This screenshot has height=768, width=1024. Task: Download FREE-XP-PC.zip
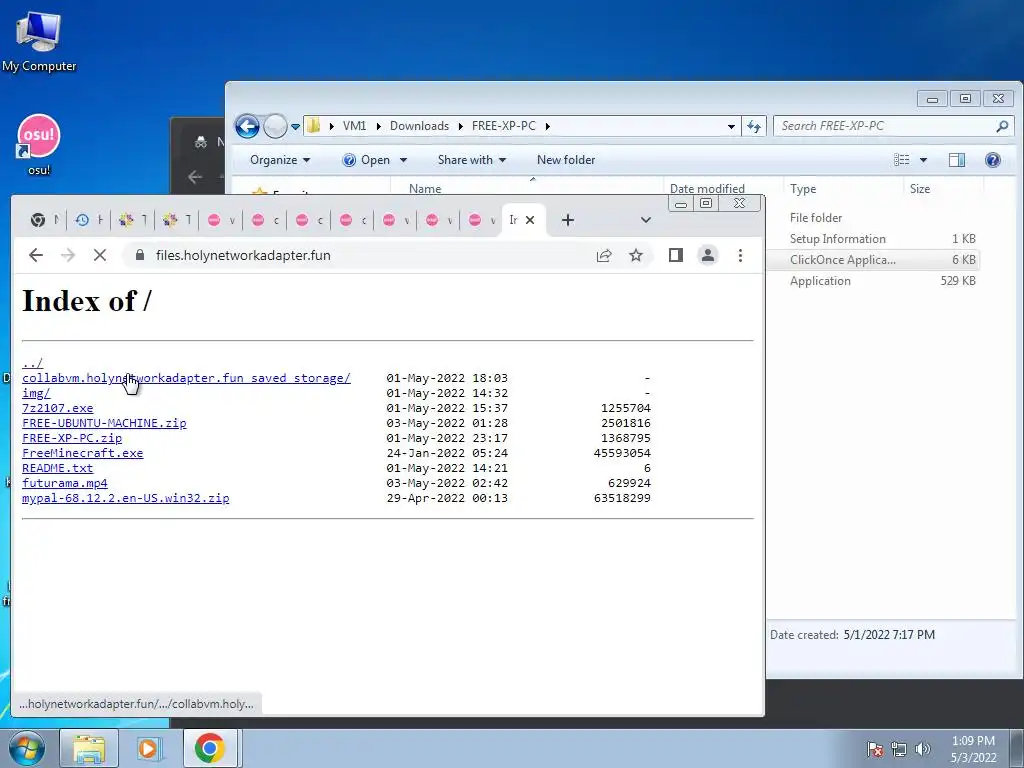pyautogui.click(x=72, y=438)
